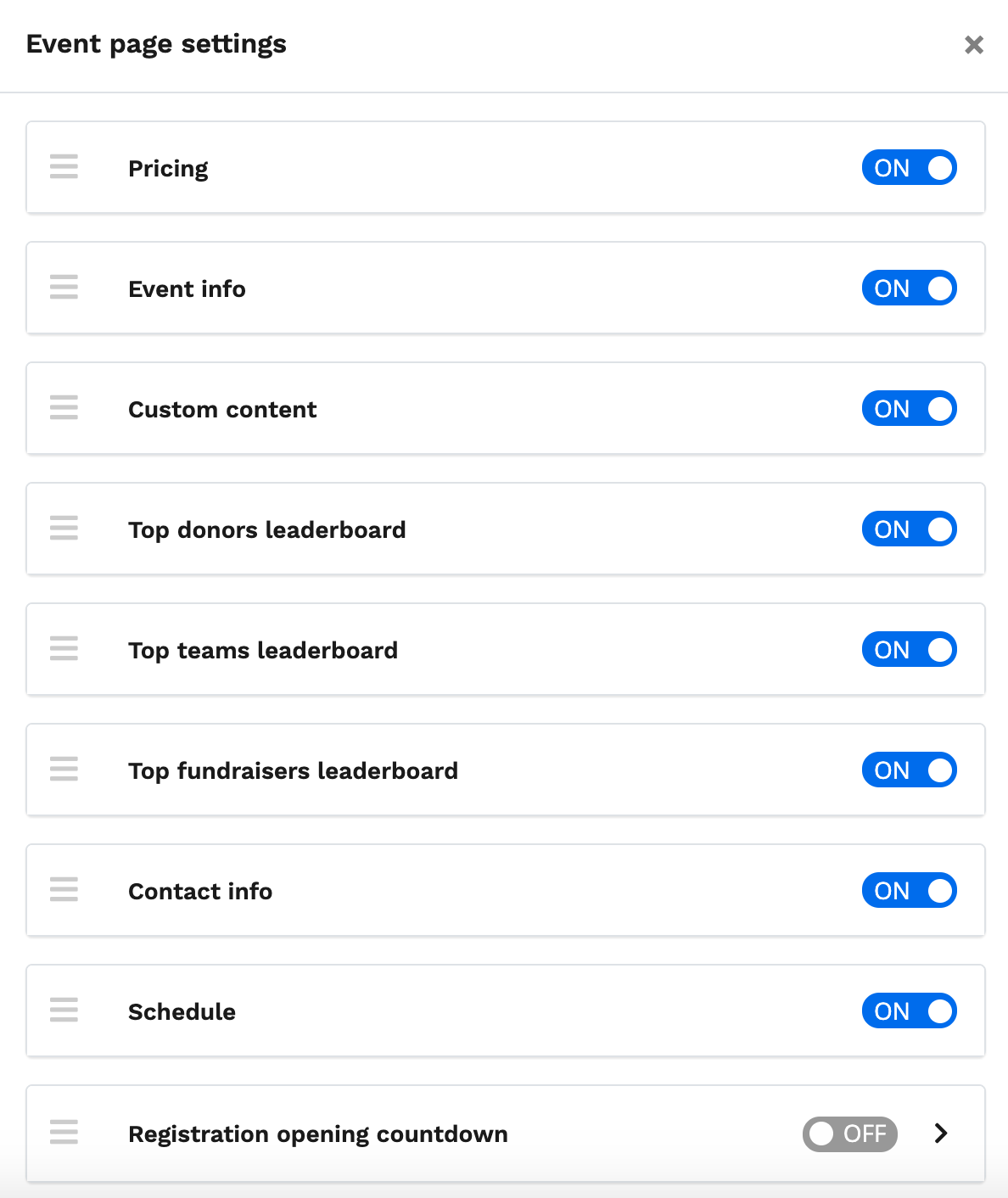This screenshot has width=1008, height=1198.
Task: Disable the Event info section toggle
Action: [x=909, y=288]
